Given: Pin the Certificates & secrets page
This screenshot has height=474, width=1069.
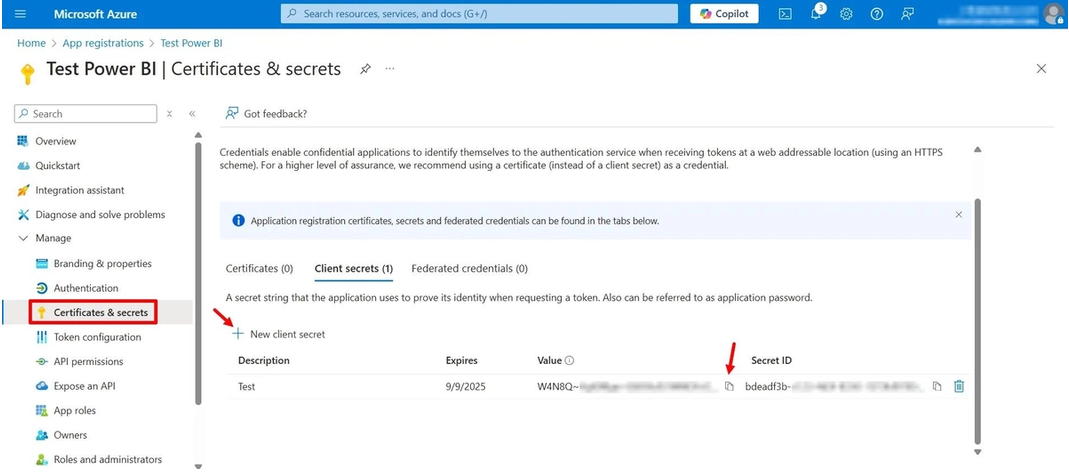Looking at the screenshot, I should pyautogui.click(x=365, y=69).
